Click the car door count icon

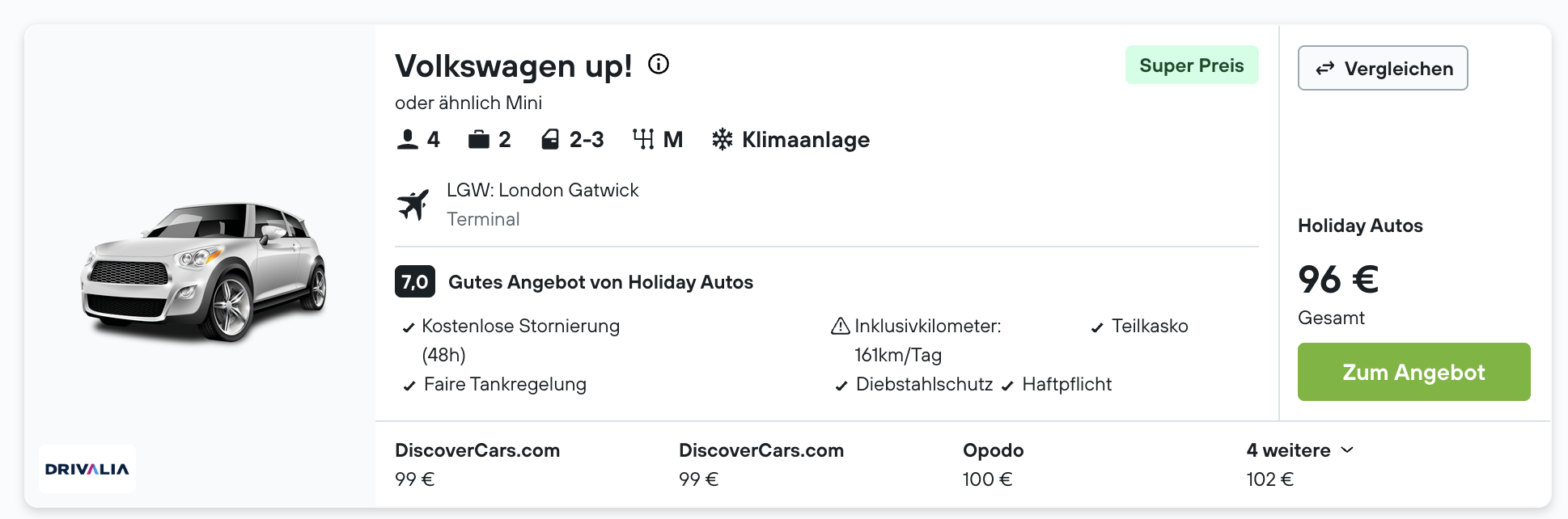tap(550, 140)
